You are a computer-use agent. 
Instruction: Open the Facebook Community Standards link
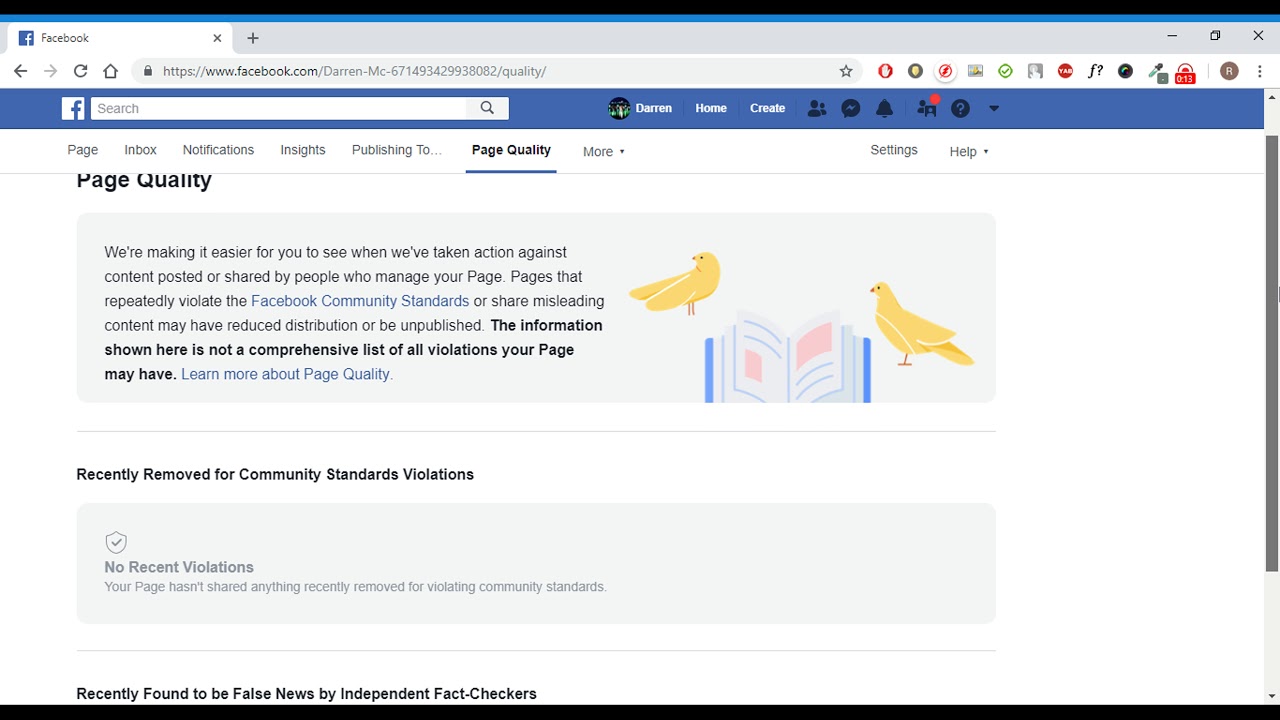pos(360,301)
